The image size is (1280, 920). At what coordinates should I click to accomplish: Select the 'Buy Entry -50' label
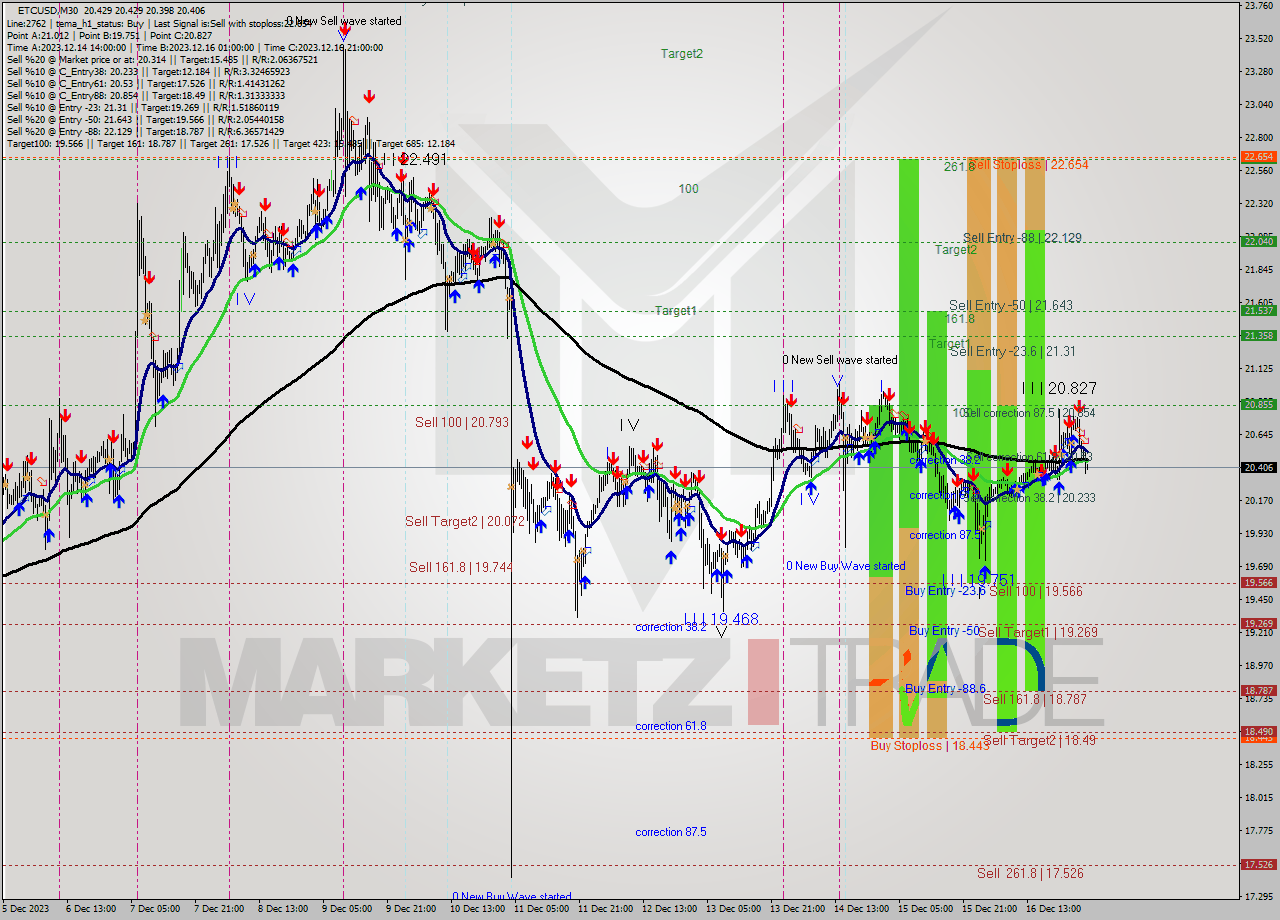click(x=944, y=630)
